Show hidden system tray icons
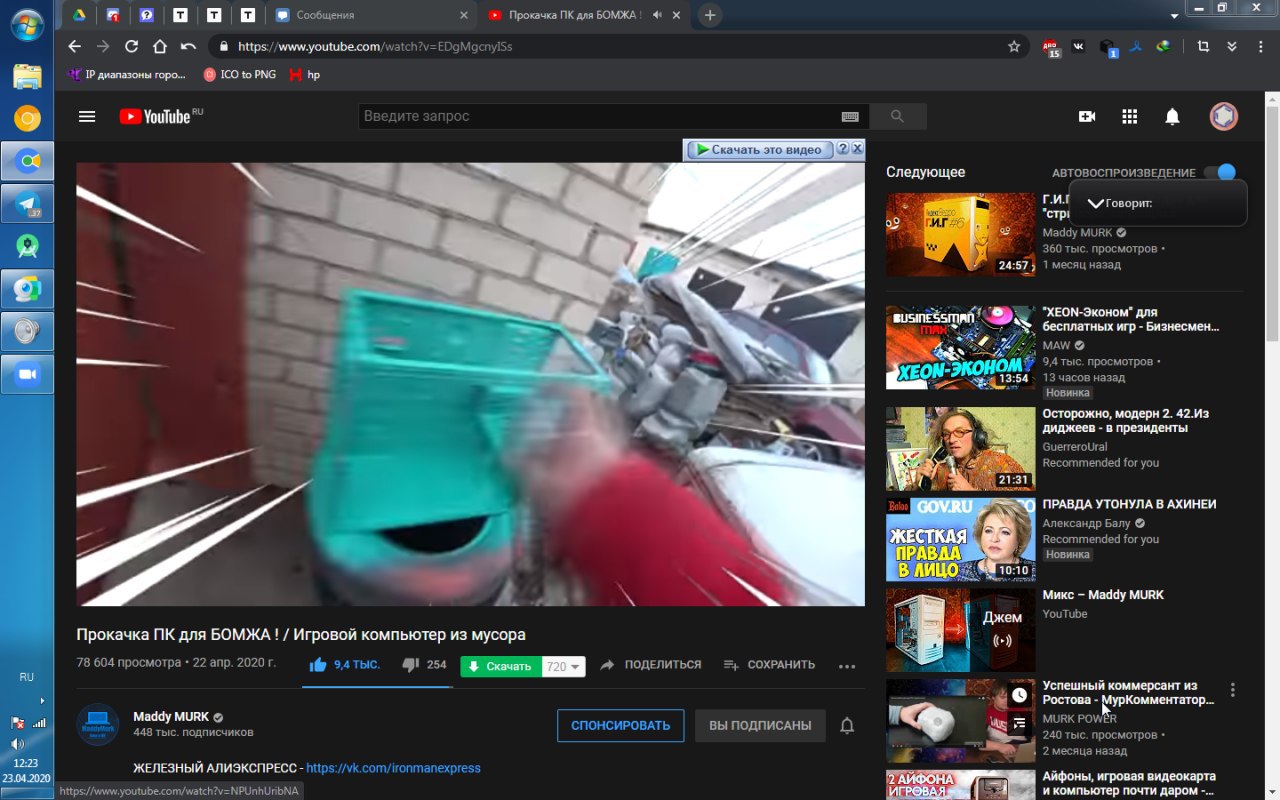This screenshot has width=1280, height=800. point(42,701)
